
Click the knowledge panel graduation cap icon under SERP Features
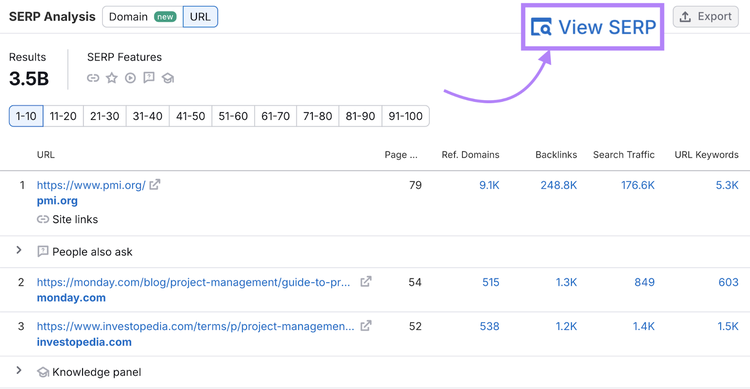coord(167,78)
